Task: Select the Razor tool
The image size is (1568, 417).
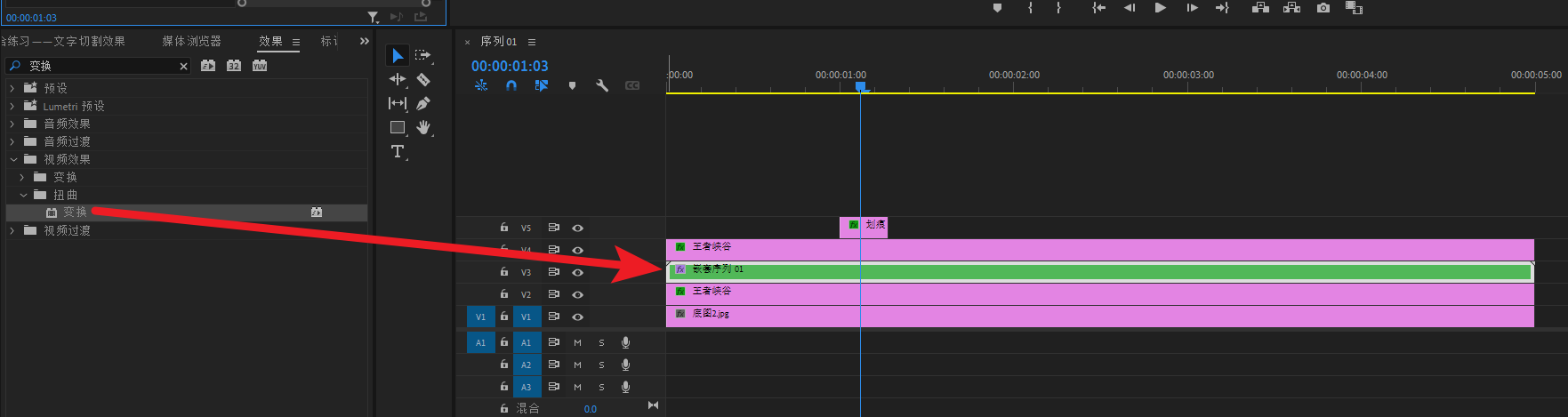Action: point(423,80)
